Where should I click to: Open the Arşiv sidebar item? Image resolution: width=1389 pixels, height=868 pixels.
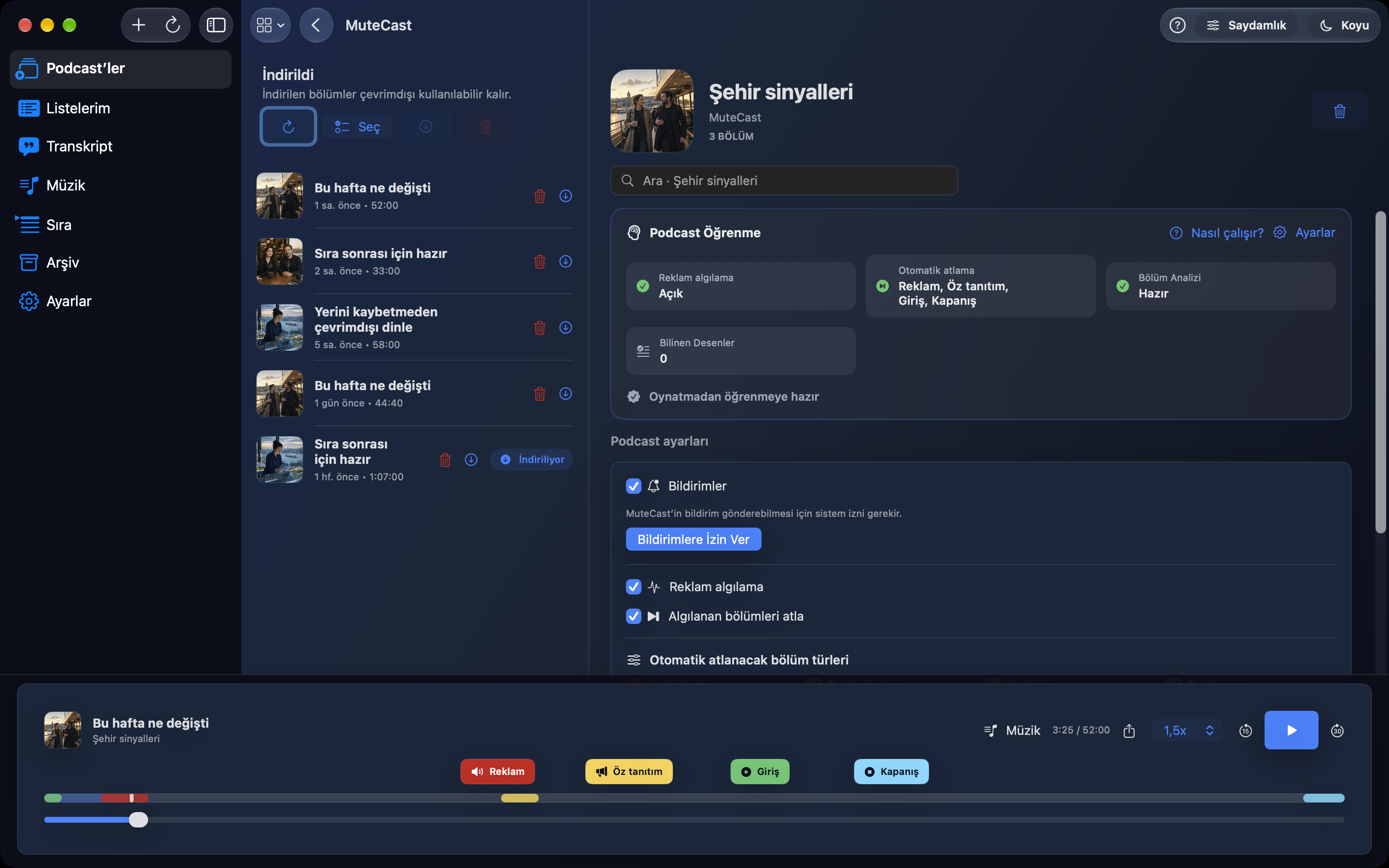click(121, 262)
